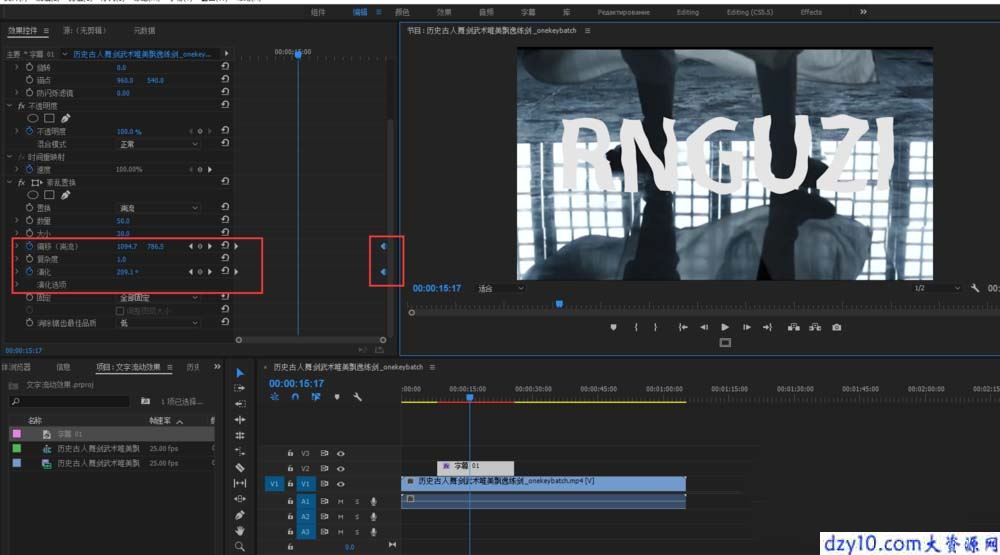Add keyframe for Offset (偏移) property
The image size is (1000, 555).
click(200, 246)
